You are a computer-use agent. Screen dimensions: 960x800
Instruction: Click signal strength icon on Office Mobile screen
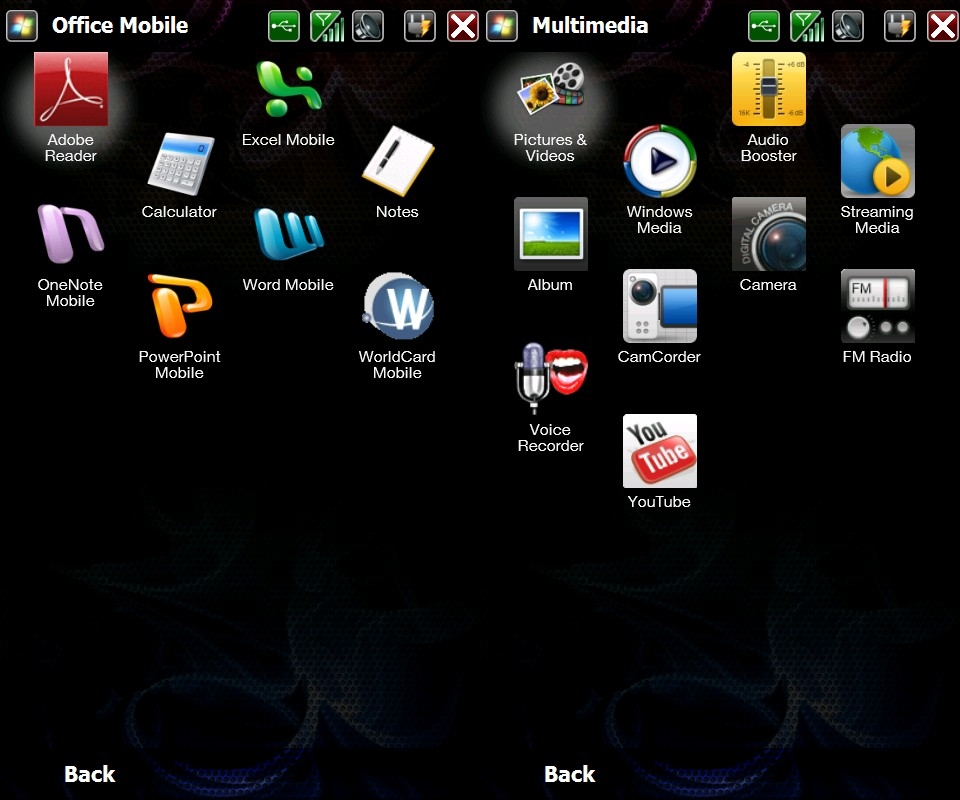pyautogui.click(x=327, y=26)
